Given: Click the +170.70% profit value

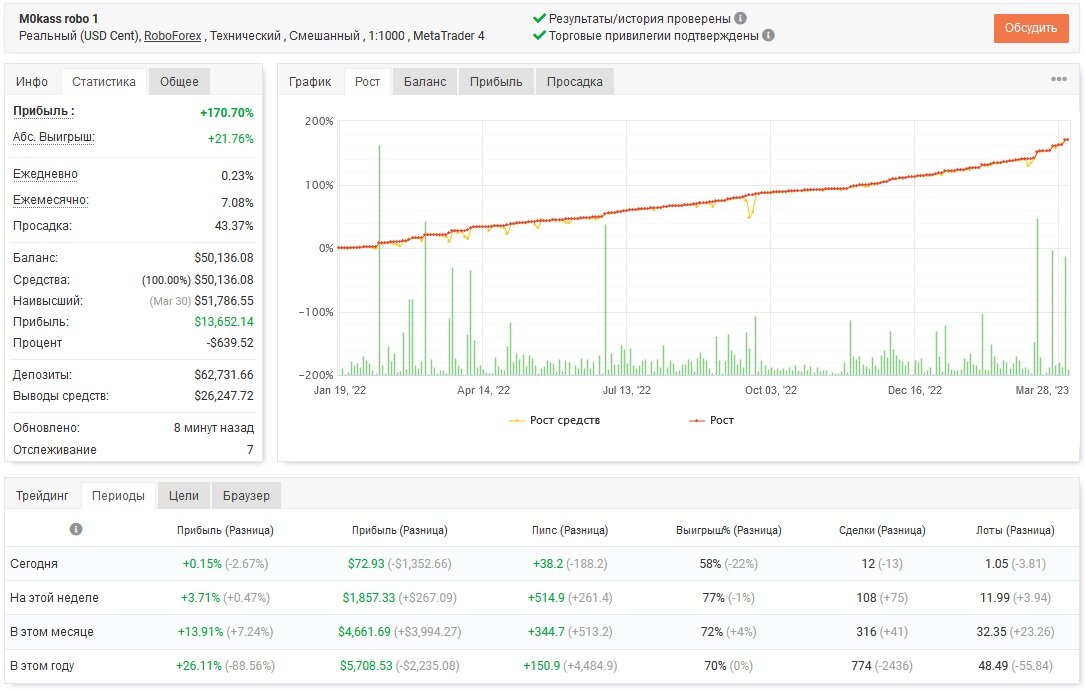Looking at the screenshot, I should pyautogui.click(x=227, y=113).
